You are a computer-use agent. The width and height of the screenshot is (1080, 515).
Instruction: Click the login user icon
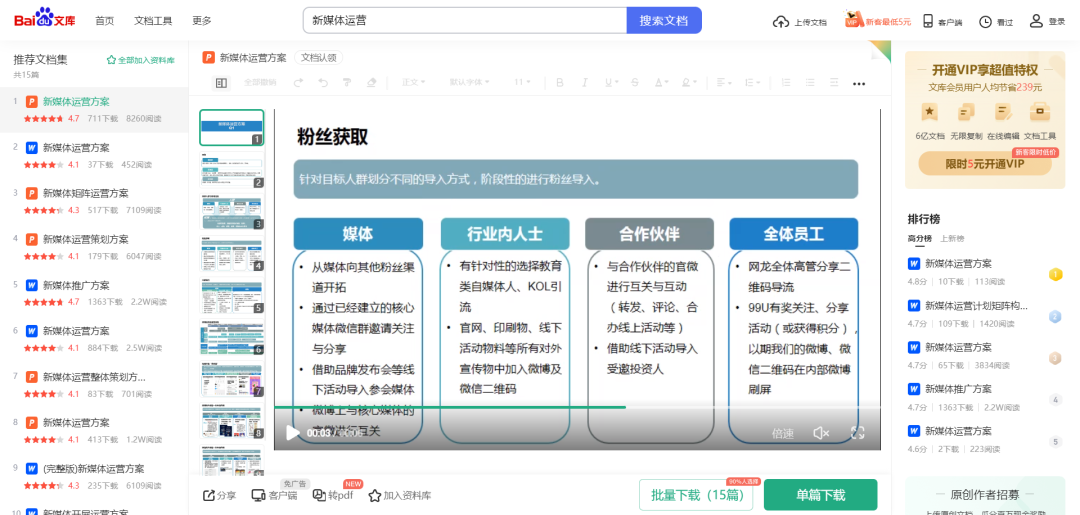coord(1036,21)
